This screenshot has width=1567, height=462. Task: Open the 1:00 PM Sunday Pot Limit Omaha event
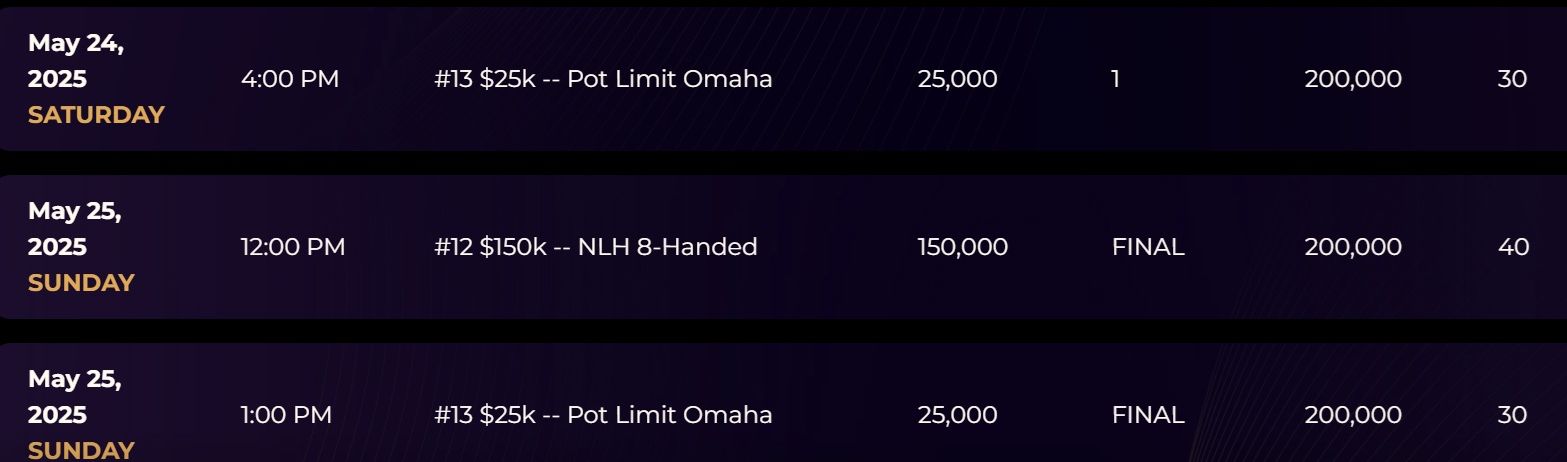[603, 415]
